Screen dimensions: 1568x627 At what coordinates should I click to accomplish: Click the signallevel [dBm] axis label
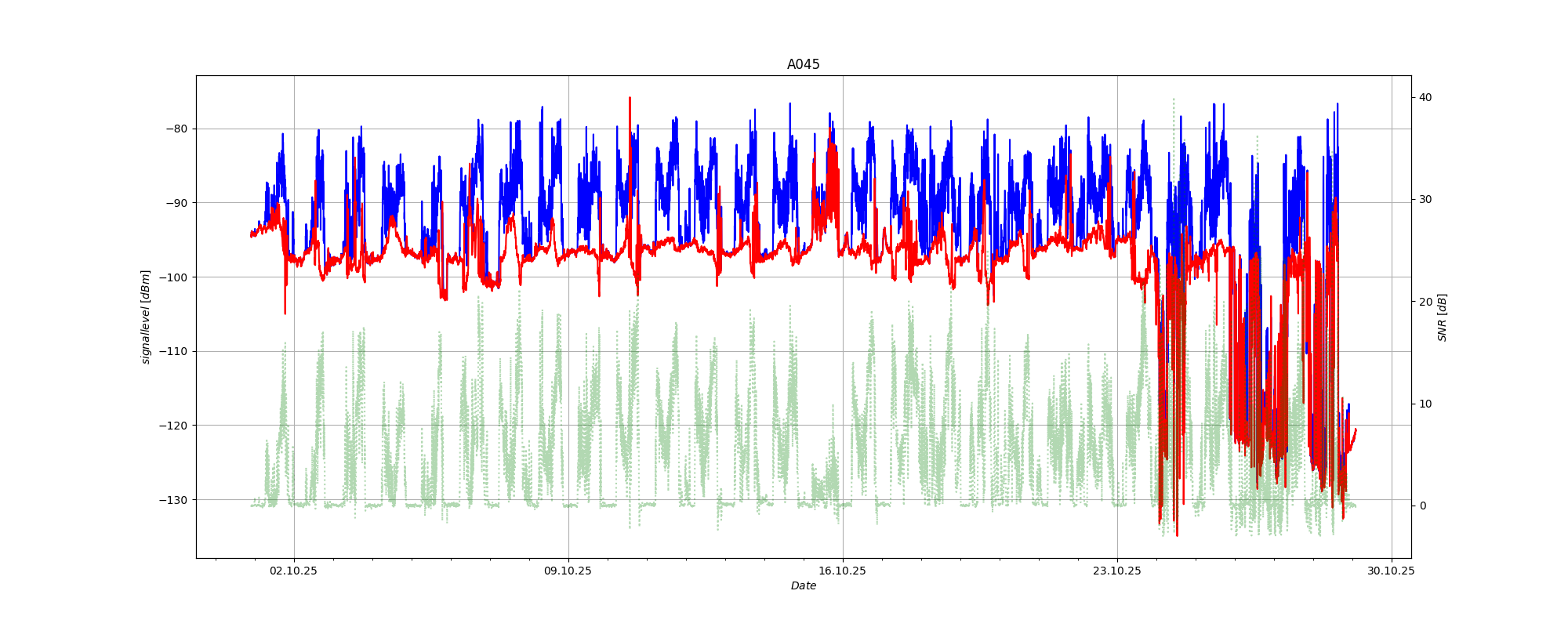click(146, 317)
